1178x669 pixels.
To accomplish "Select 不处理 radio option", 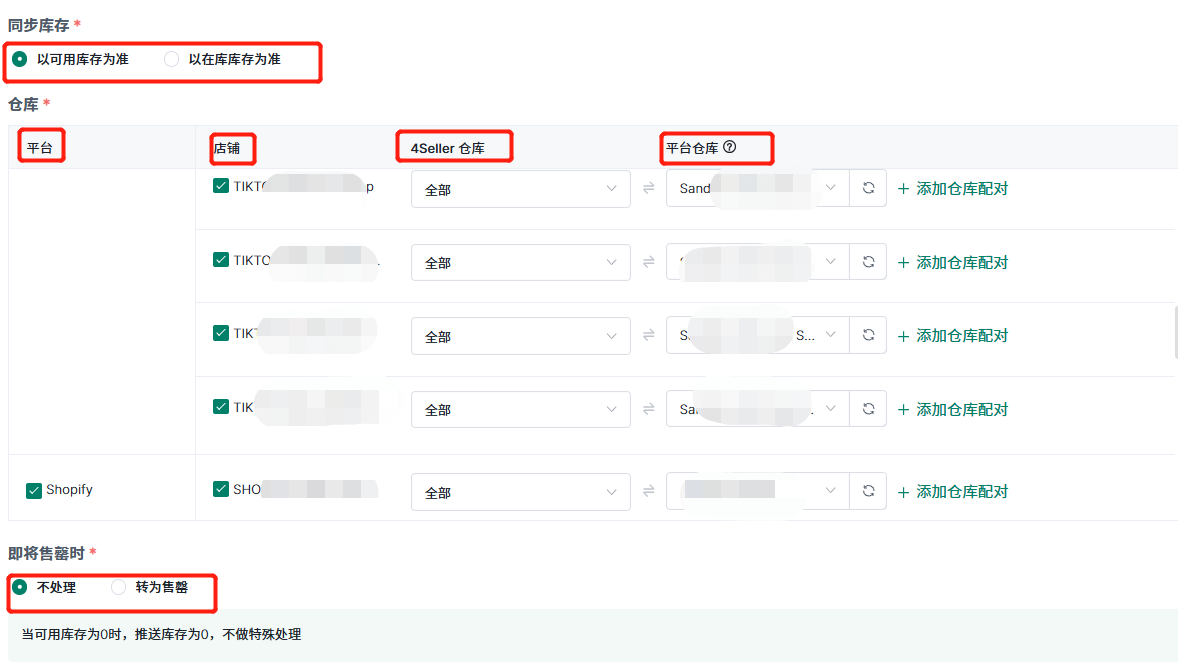I will tap(20, 587).
